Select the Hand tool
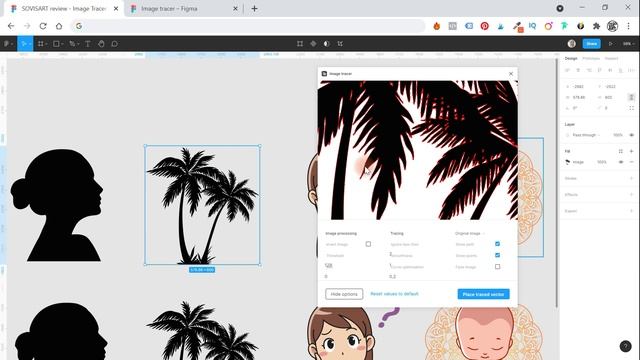The height and width of the screenshot is (360, 640). (x=101, y=44)
